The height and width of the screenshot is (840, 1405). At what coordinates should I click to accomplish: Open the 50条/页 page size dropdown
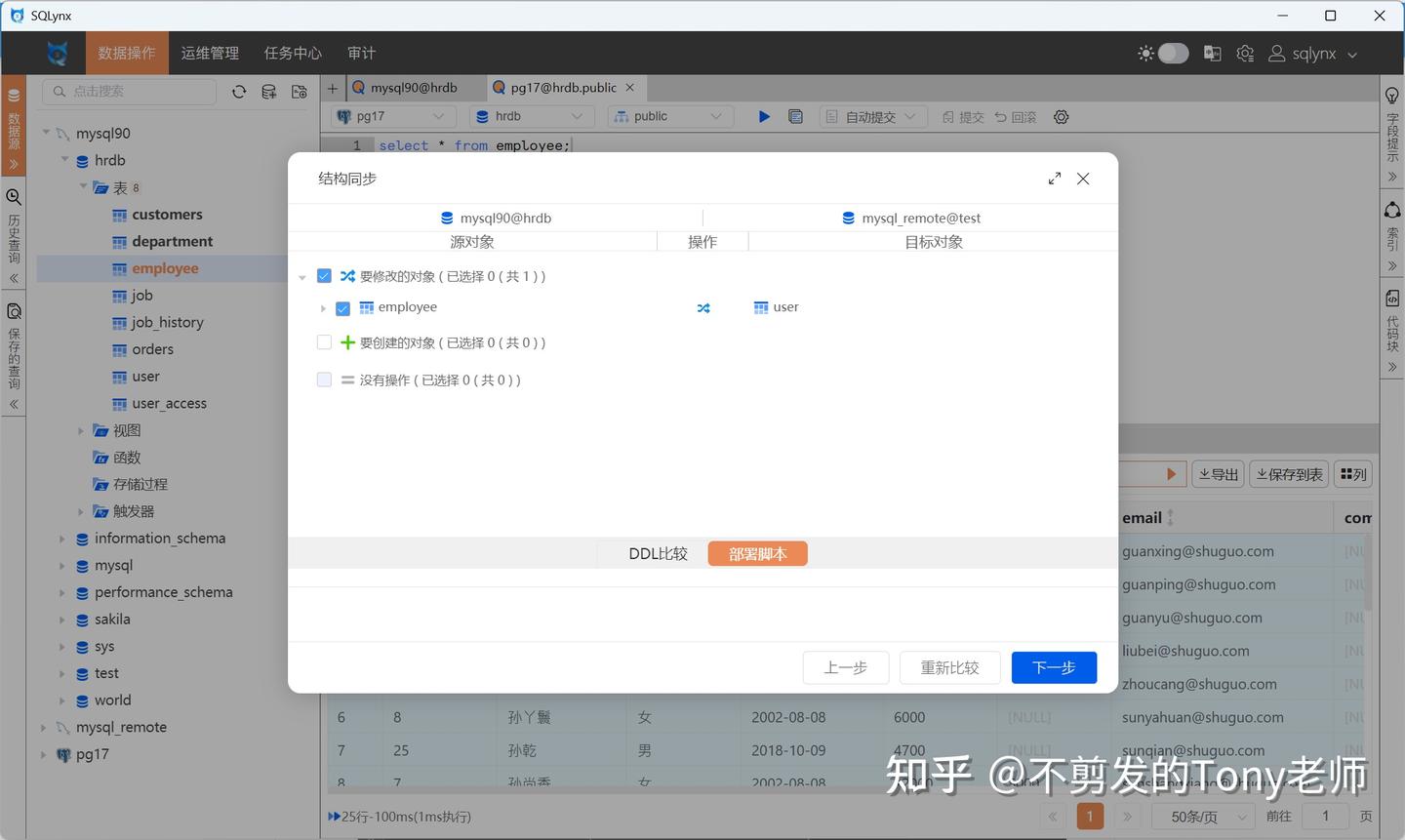1202,817
